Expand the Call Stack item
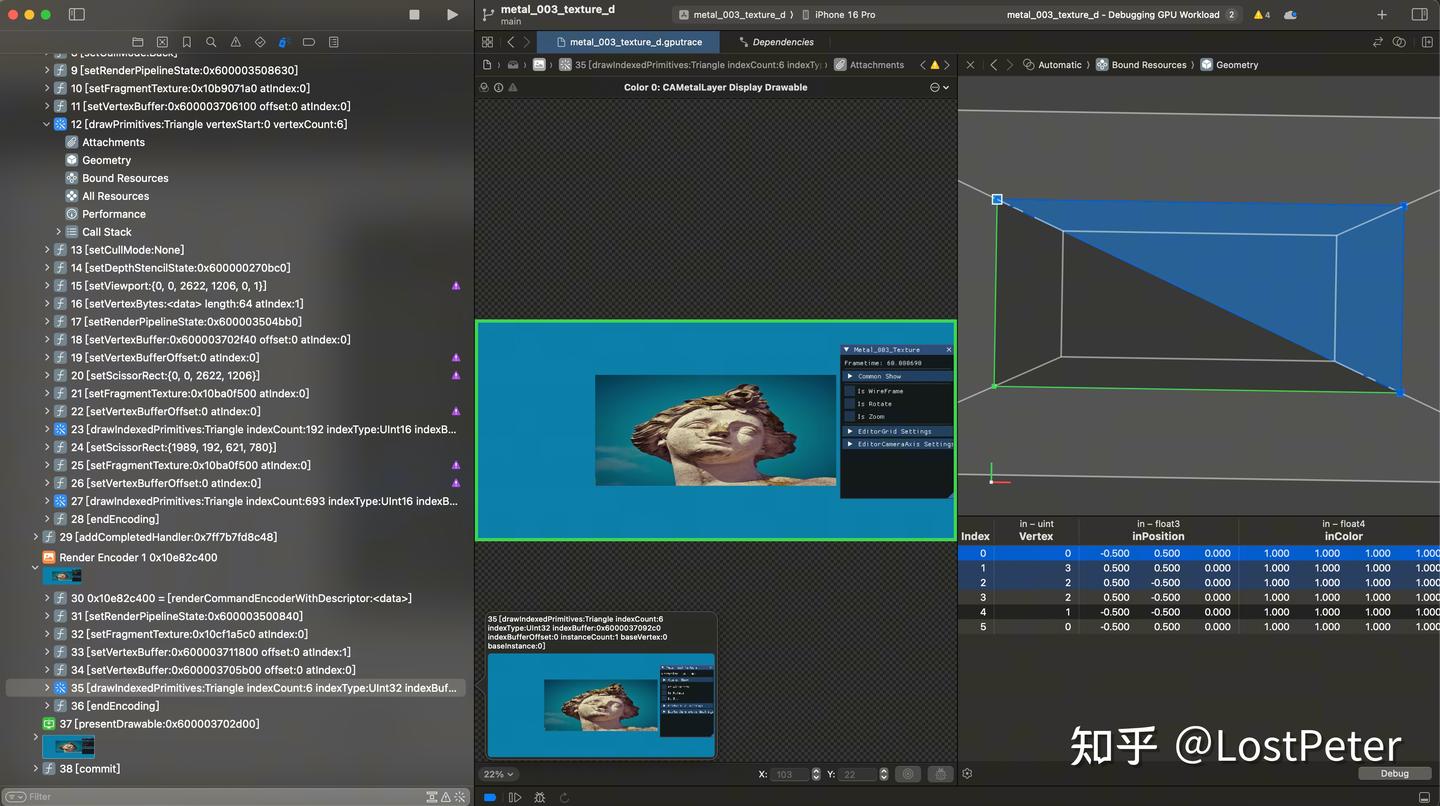Image resolution: width=1440 pixels, height=806 pixels. click(x=59, y=232)
